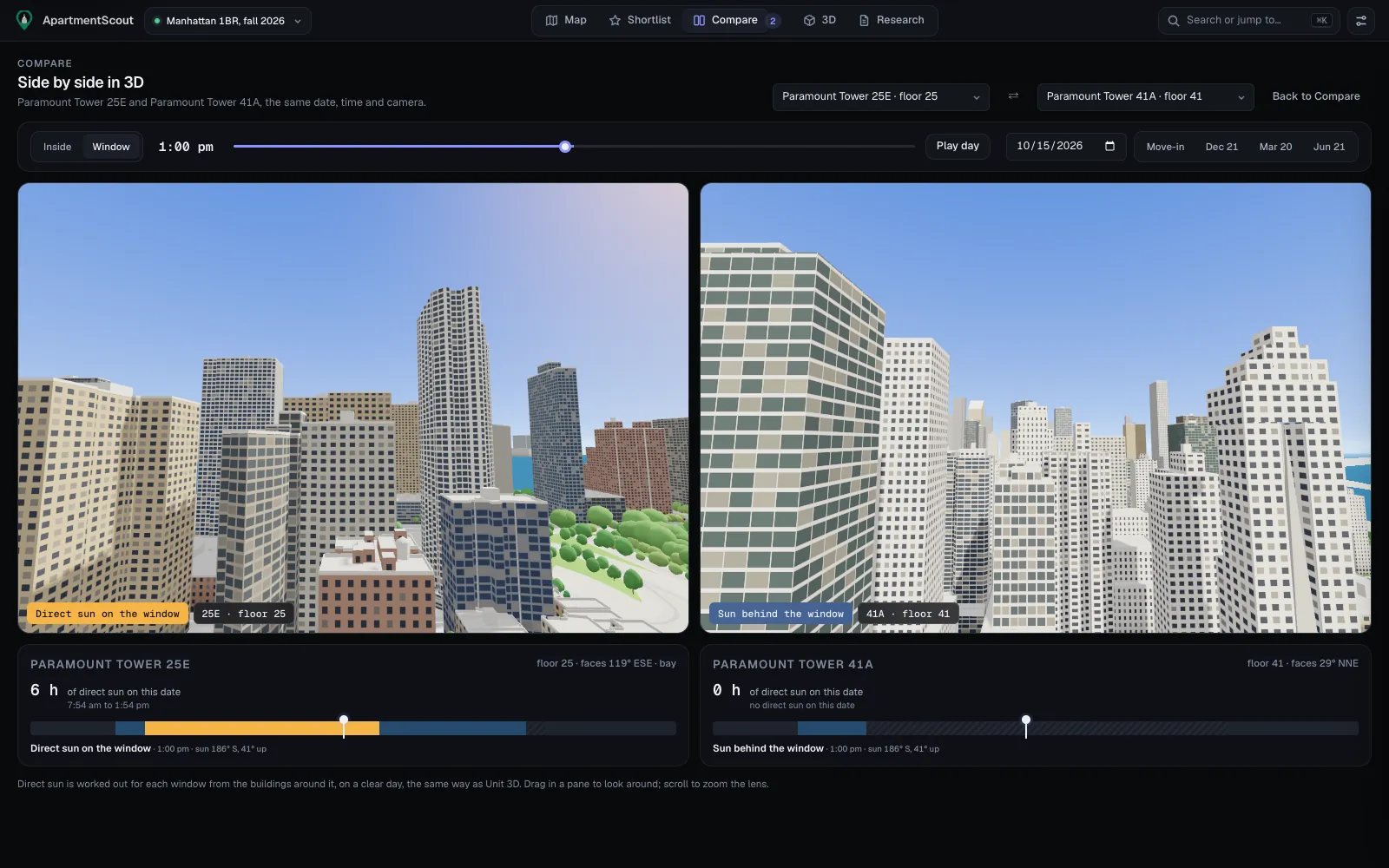Click 'floor 25 · faces 119° ESE · bay' text
This screenshot has height=868, width=1389.
(x=606, y=663)
